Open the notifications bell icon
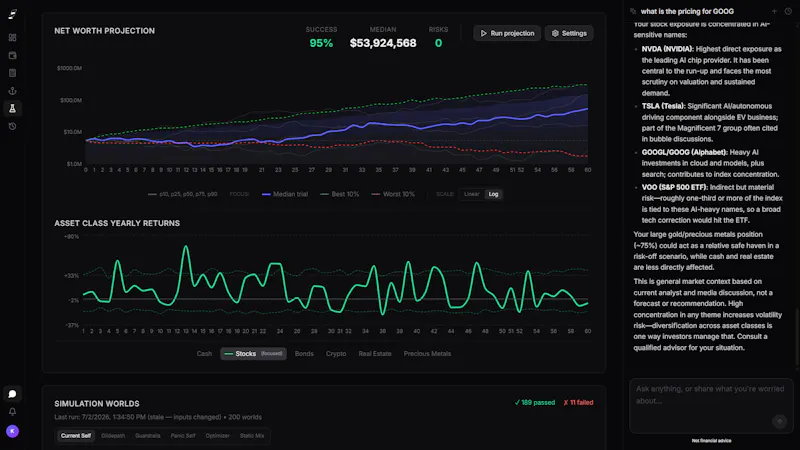This screenshot has width=800, height=450. [x=12, y=412]
